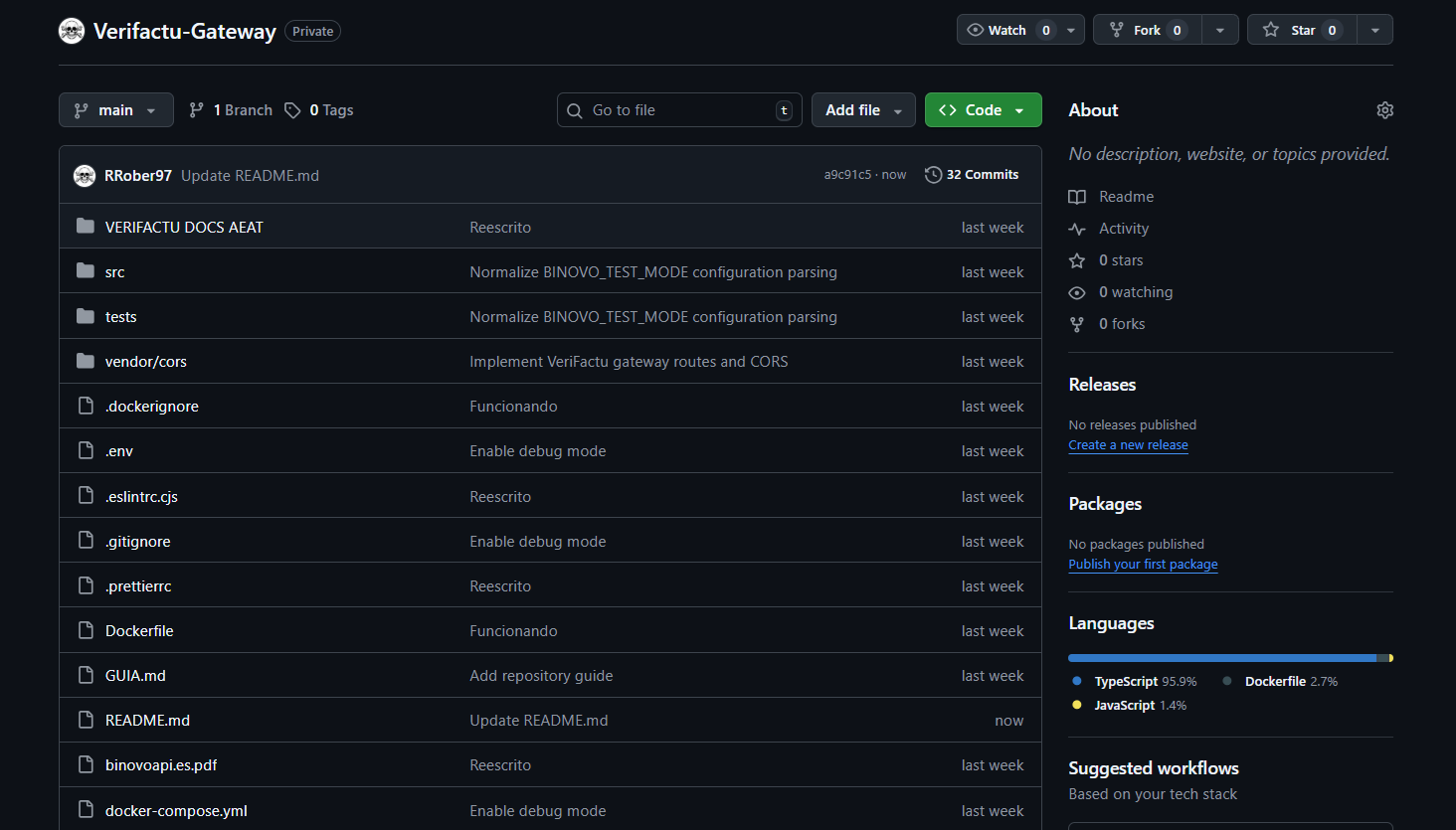Viewport: 1456px width, 830px height.
Task: Follow the Create a new release link
Action: pyautogui.click(x=1128, y=444)
